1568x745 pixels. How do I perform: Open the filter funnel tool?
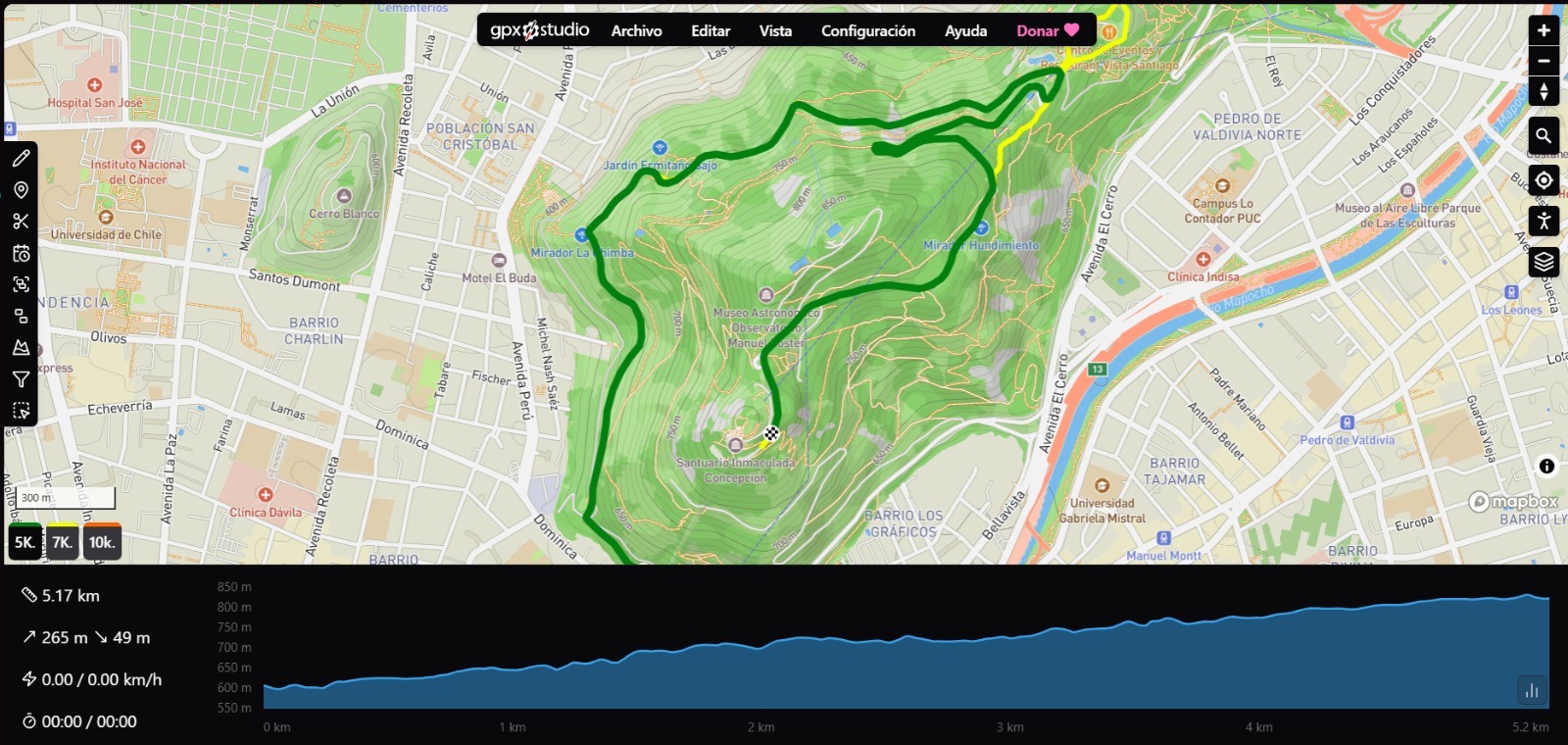[21, 379]
